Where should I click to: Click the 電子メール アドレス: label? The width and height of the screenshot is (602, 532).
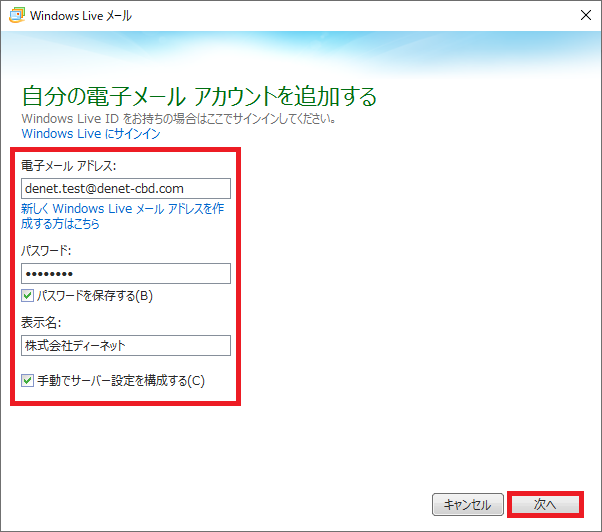69,166
